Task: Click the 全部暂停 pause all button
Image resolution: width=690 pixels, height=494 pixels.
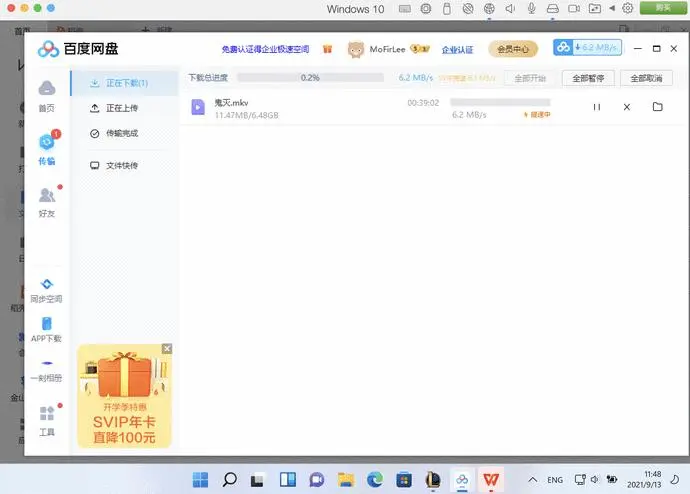Action: pos(587,78)
